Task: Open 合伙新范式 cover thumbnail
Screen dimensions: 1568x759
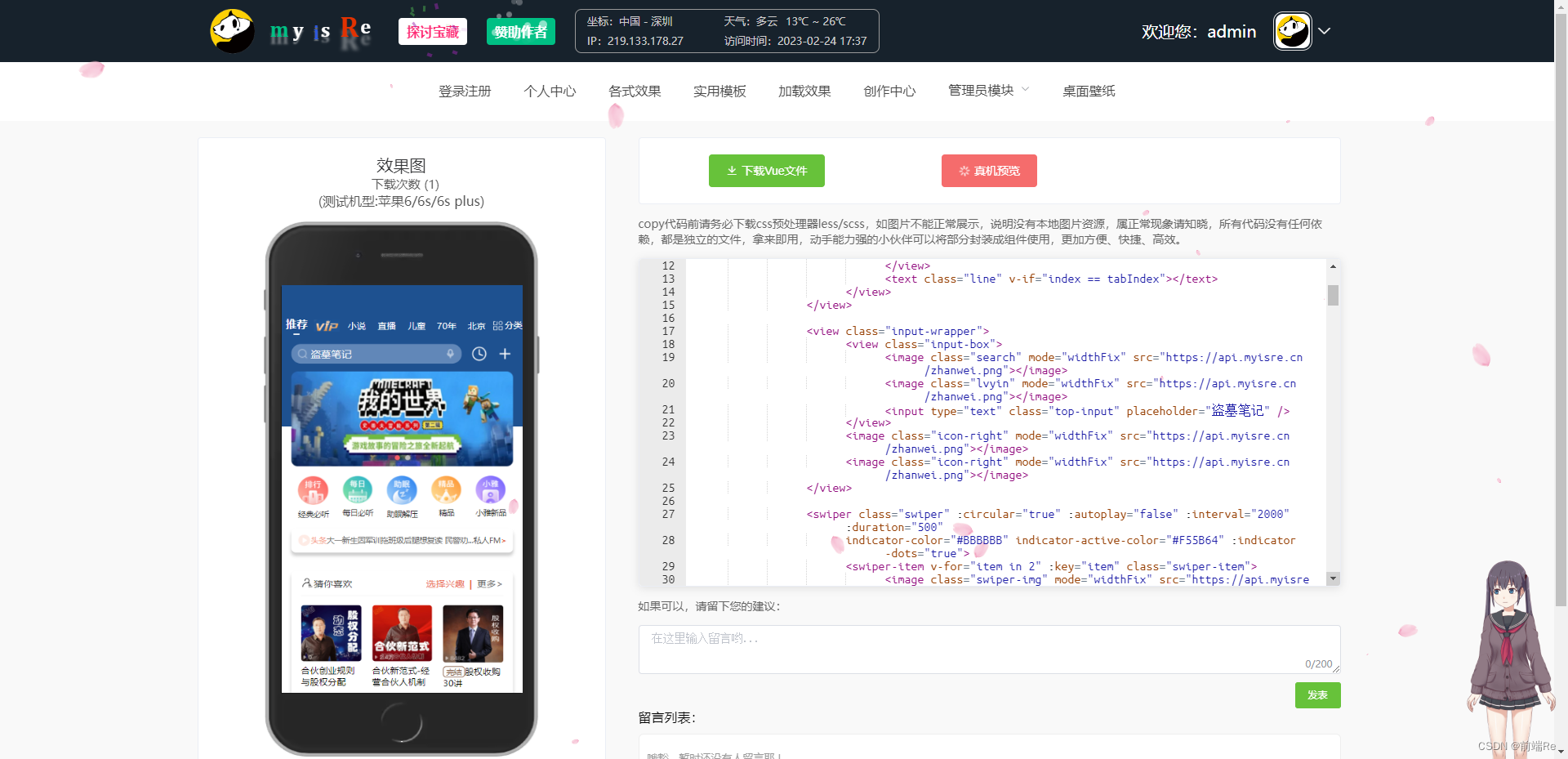Action: point(402,633)
